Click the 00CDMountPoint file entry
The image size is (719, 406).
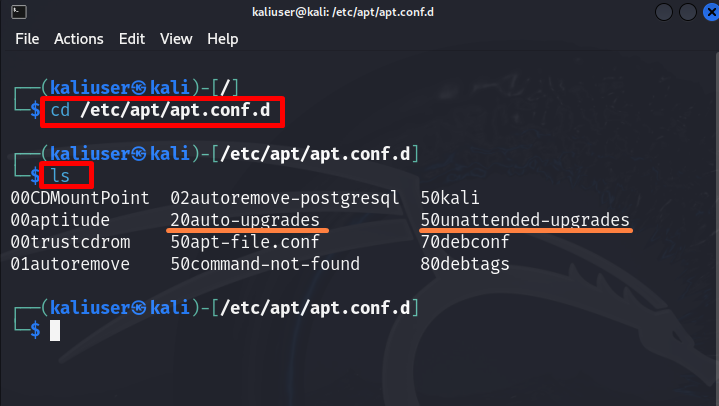80,198
